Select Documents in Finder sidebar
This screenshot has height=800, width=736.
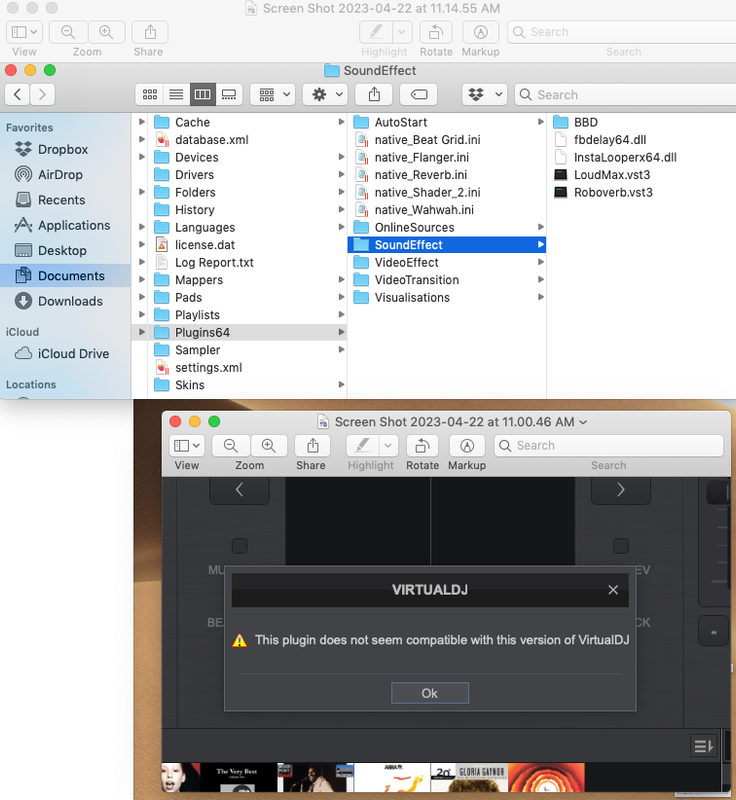(65, 276)
